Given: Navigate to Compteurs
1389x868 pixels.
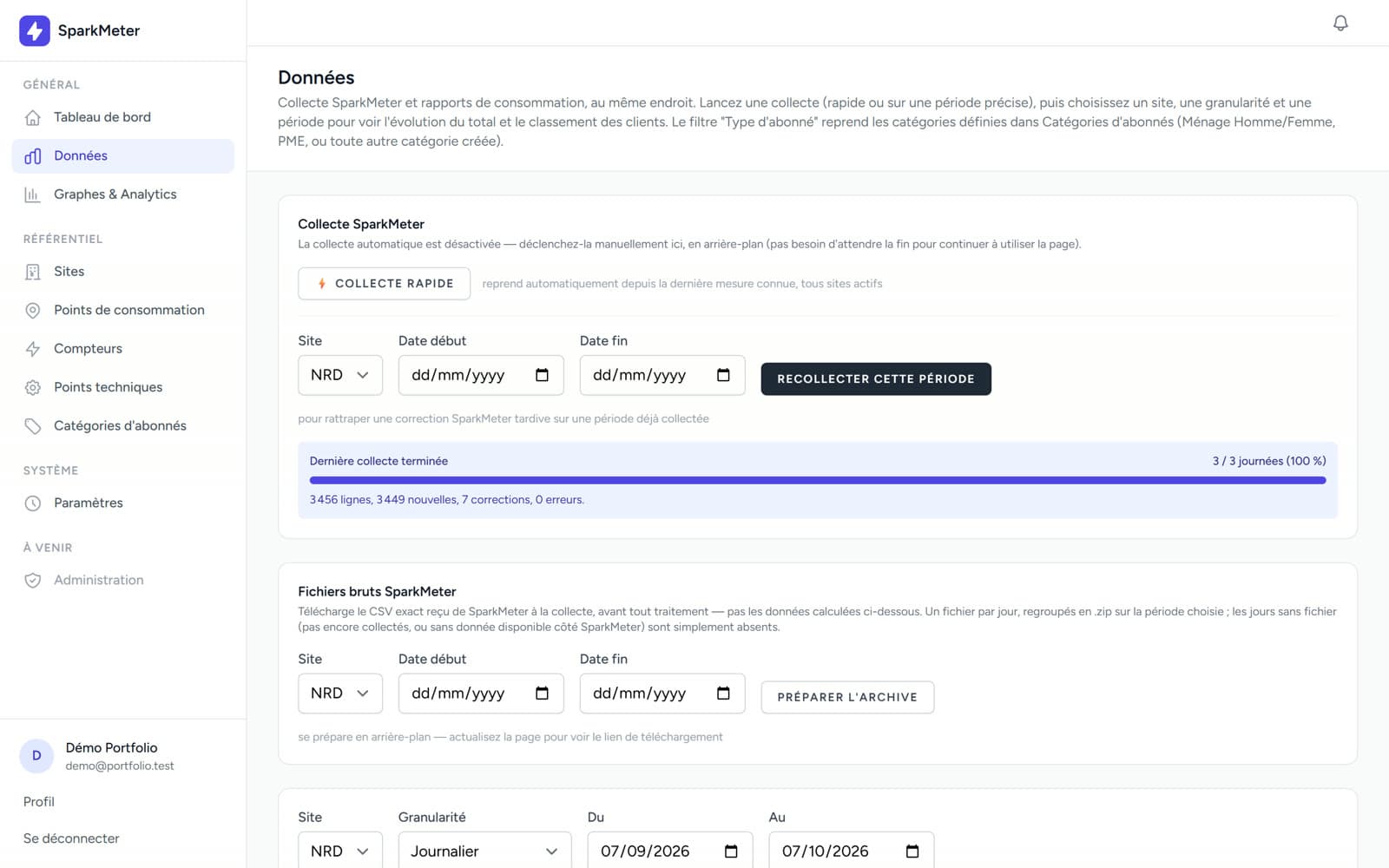Looking at the screenshot, I should tap(123, 349).
